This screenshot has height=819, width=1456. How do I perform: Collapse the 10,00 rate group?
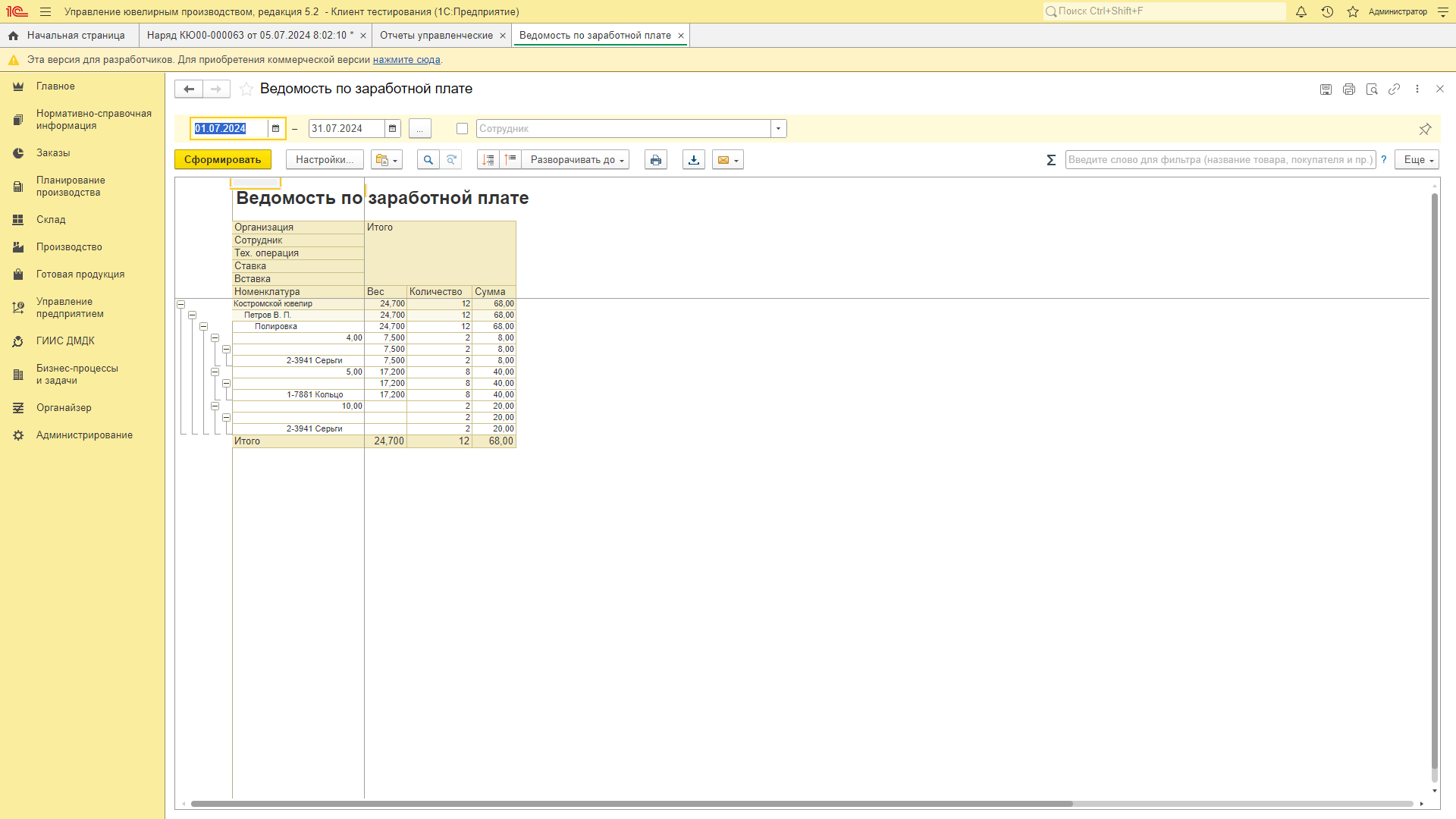(215, 406)
